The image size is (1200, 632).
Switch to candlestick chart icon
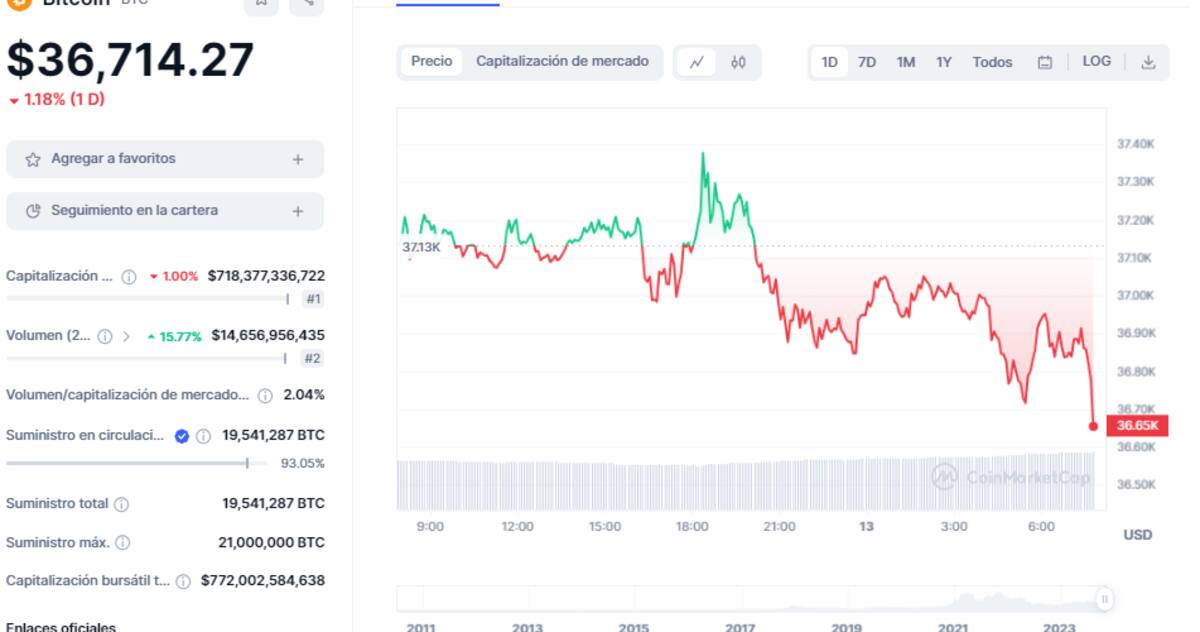tap(738, 62)
